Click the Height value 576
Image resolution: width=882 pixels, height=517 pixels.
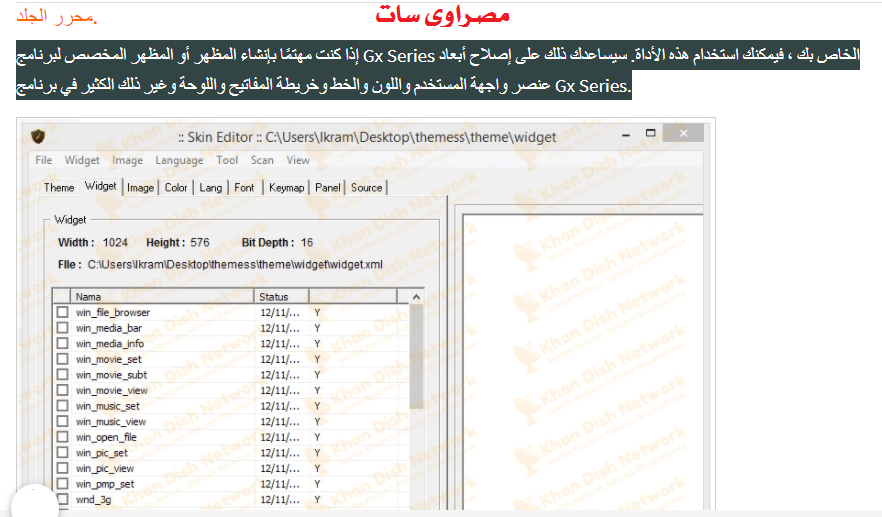click(200, 242)
